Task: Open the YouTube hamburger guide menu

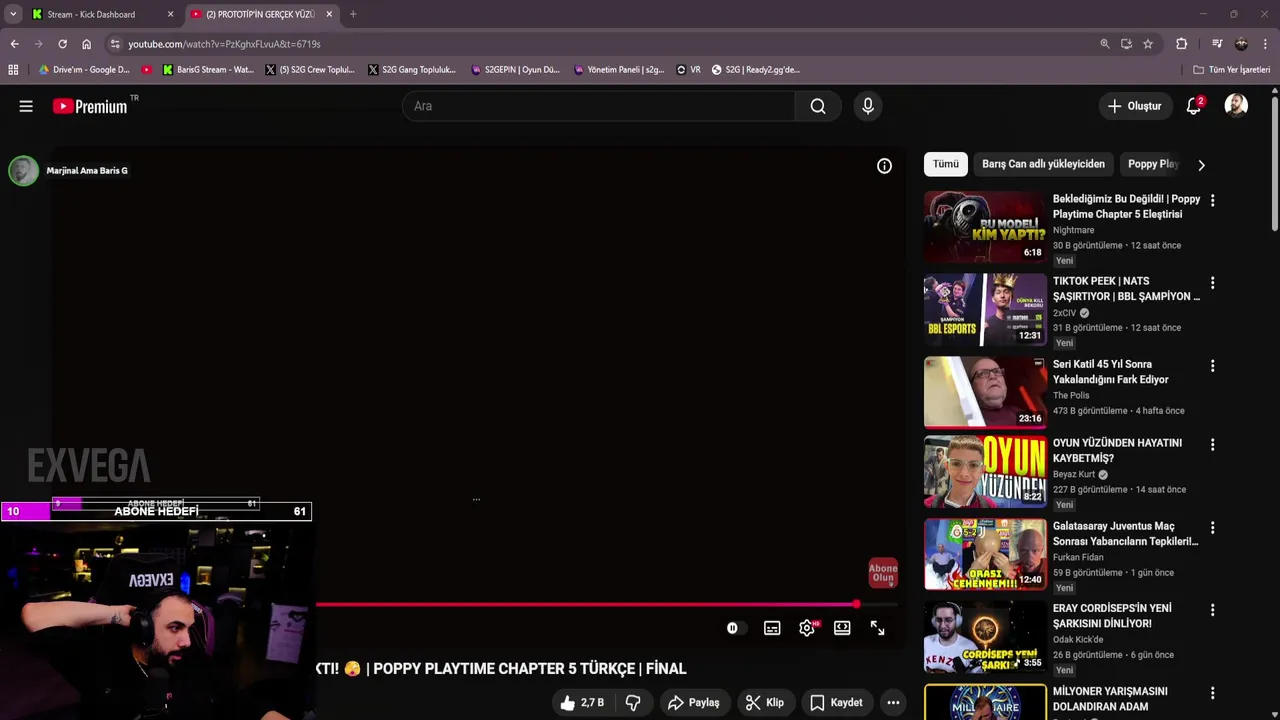Action: 26,106
